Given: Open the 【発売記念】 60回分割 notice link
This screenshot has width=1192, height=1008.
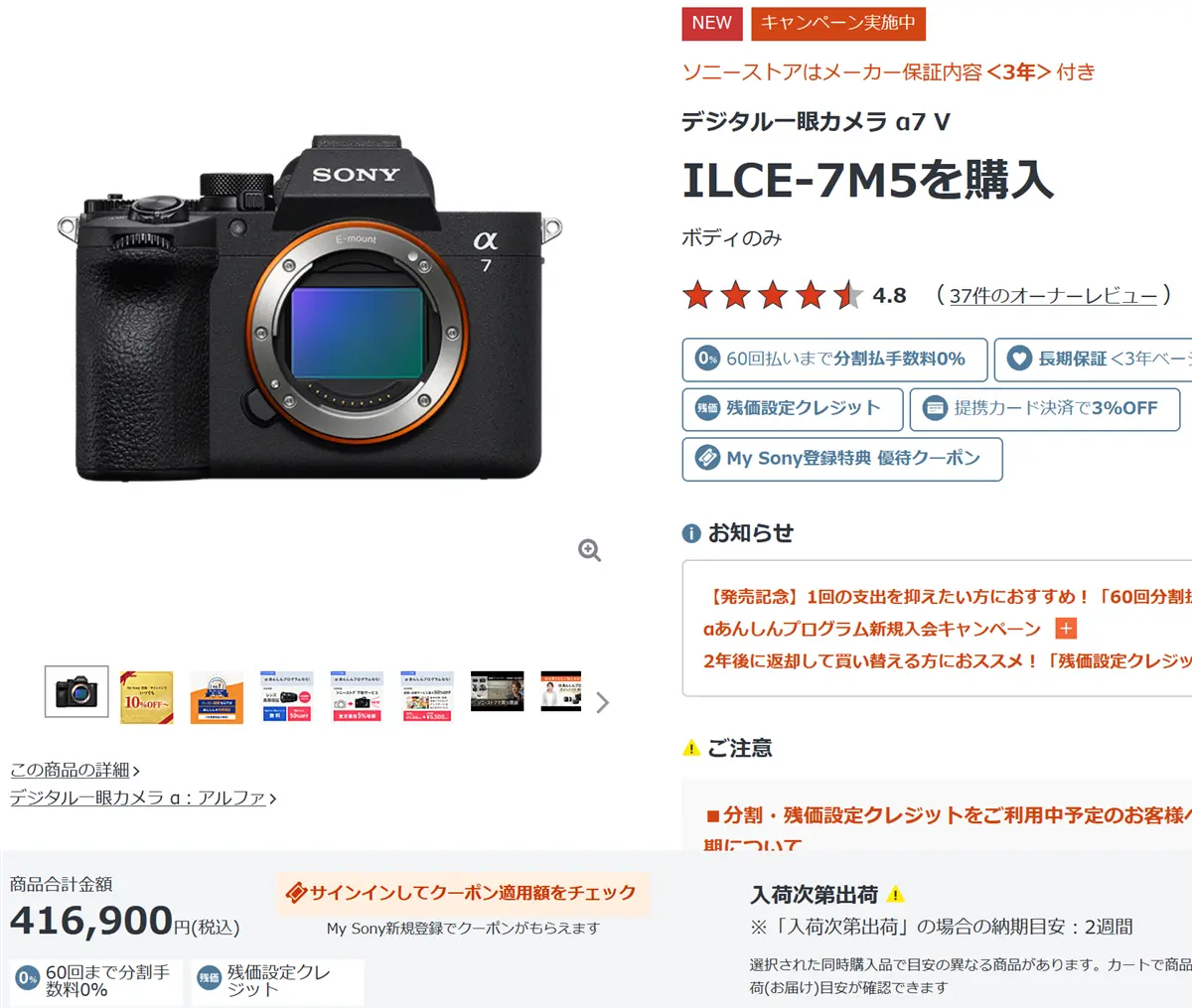Looking at the screenshot, I should click(948, 597).
